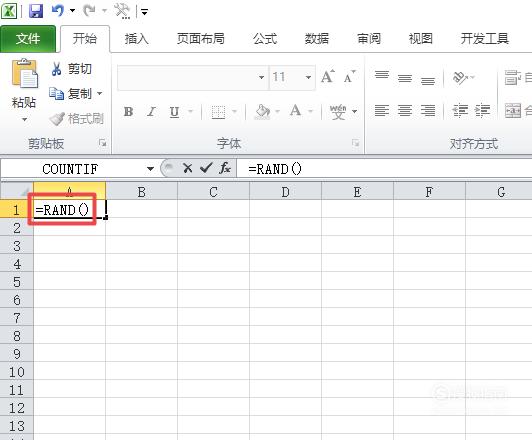Cancel formula entry with the X icon

(x=187, y=168)
